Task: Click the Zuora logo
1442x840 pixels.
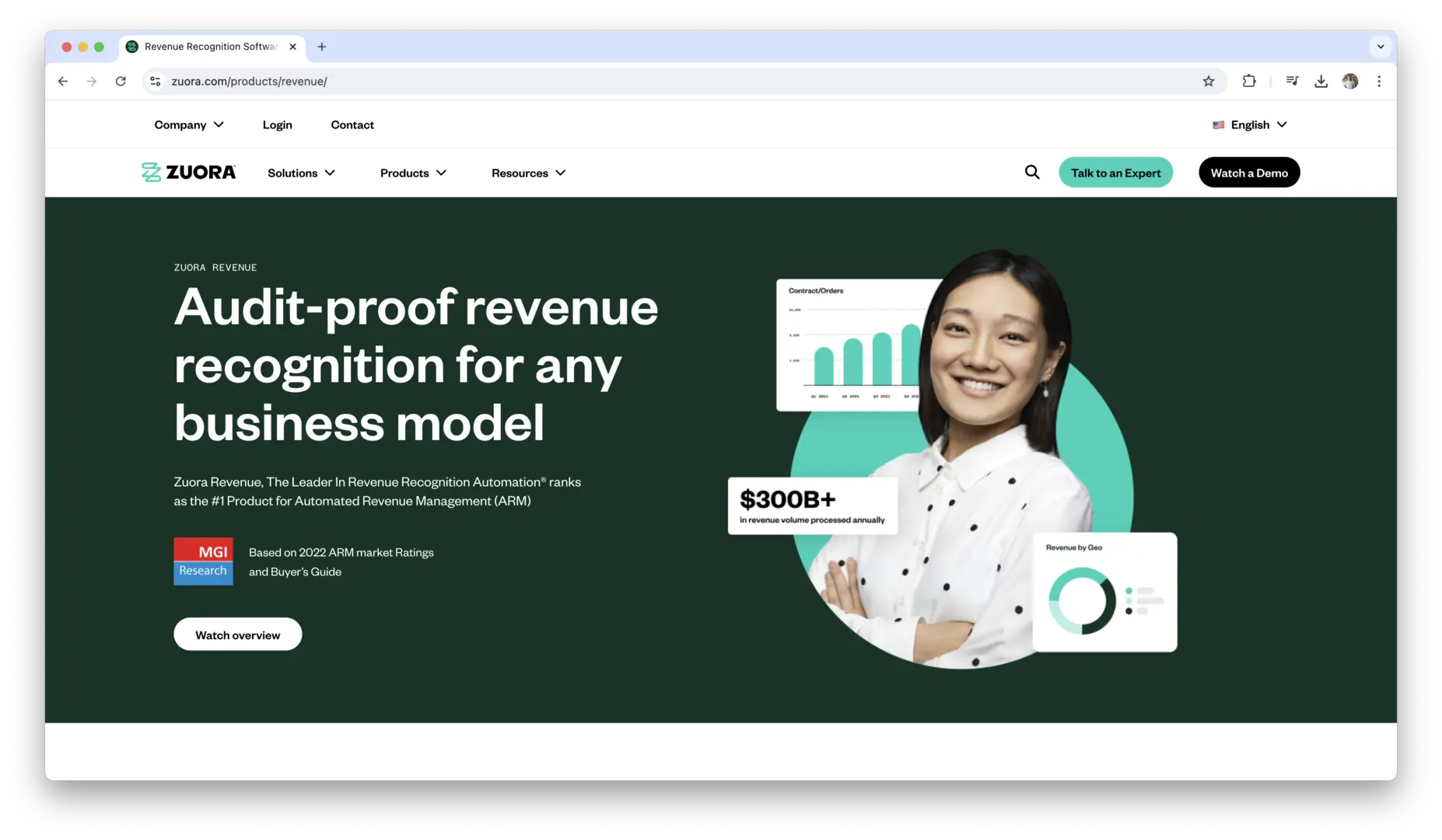Action: (188, 172)
